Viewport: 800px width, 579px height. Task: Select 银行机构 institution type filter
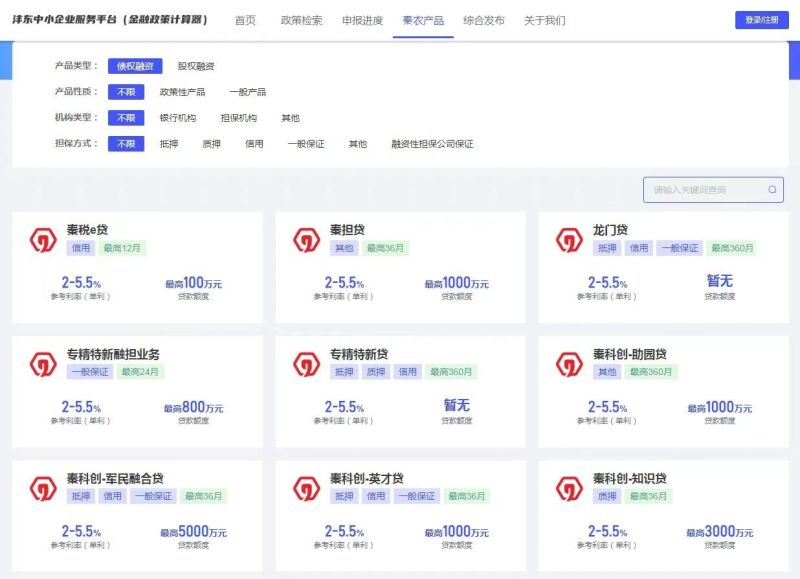click(178, 118)
